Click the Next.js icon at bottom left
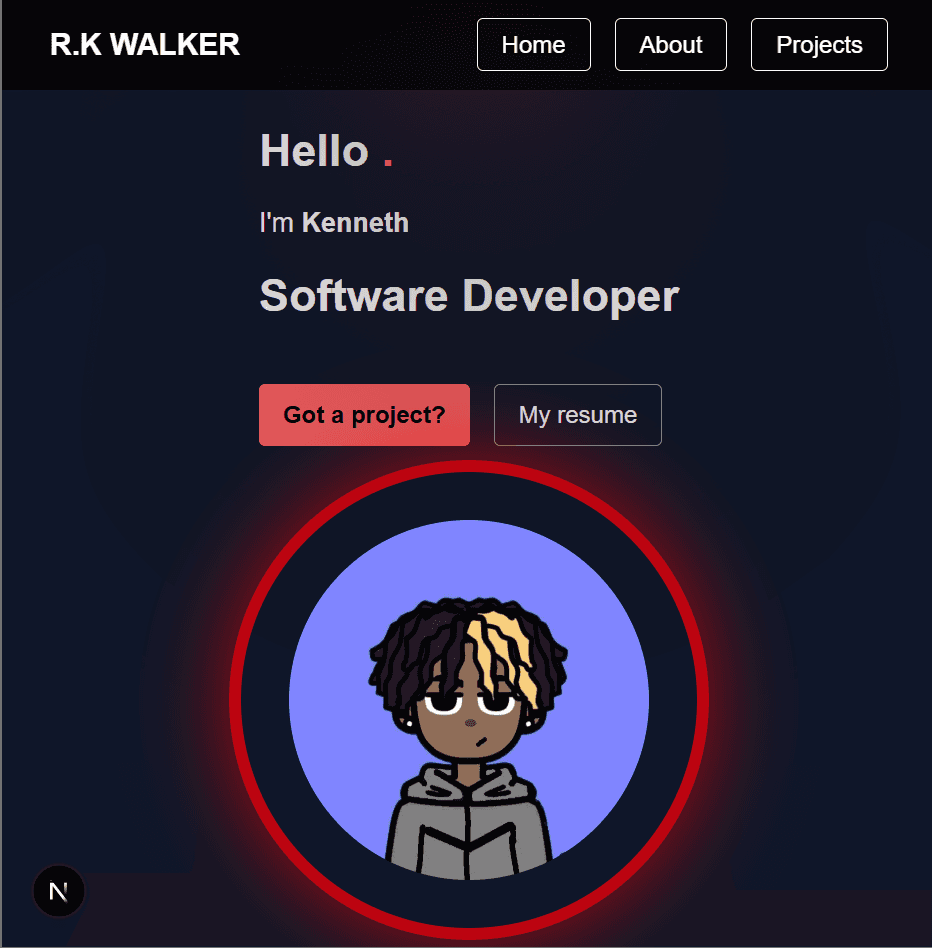The width and height of the screenshot is (932, 948). pos(58,890)
